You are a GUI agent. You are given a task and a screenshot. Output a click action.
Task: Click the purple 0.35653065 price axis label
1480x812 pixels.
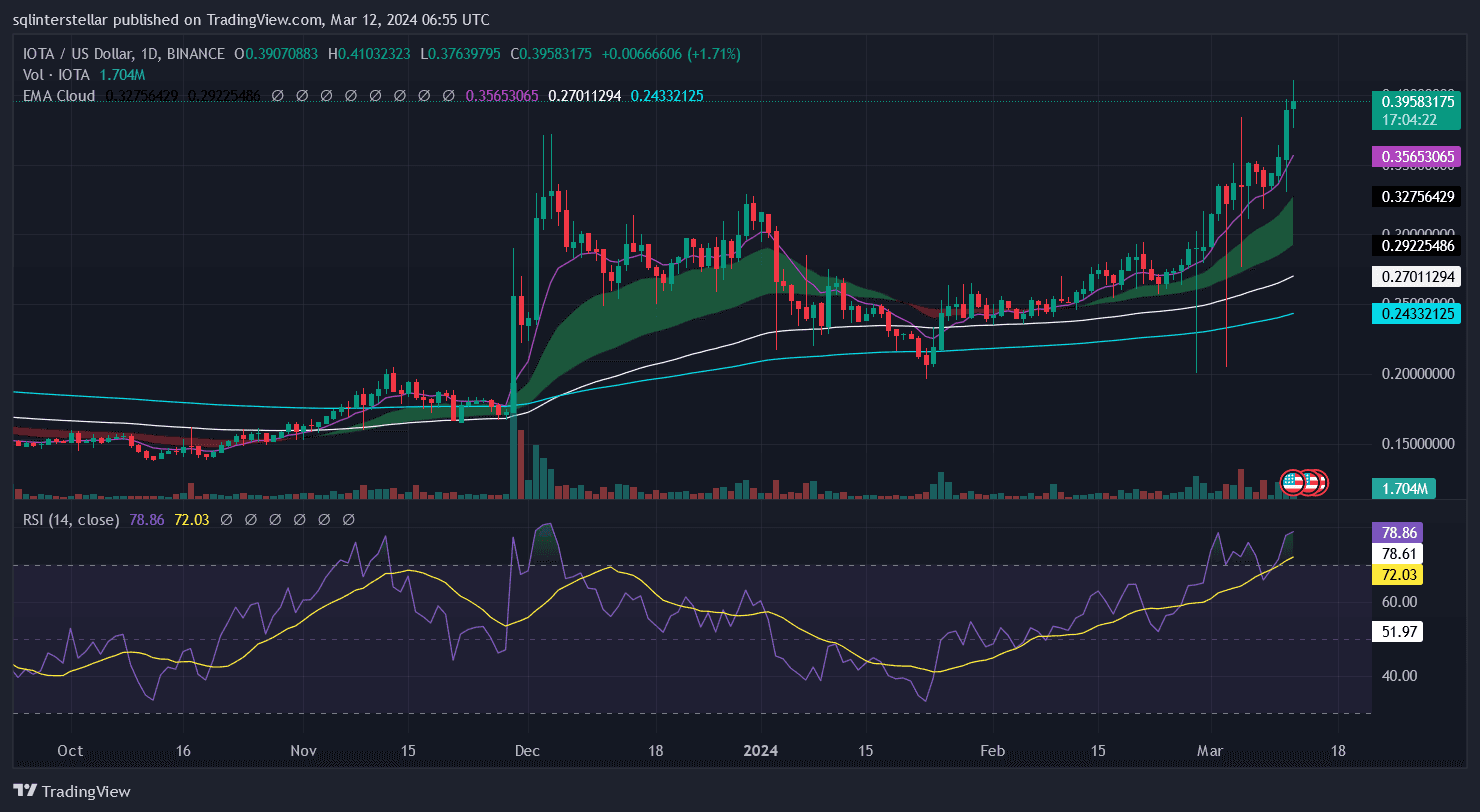pos(1418,156)
